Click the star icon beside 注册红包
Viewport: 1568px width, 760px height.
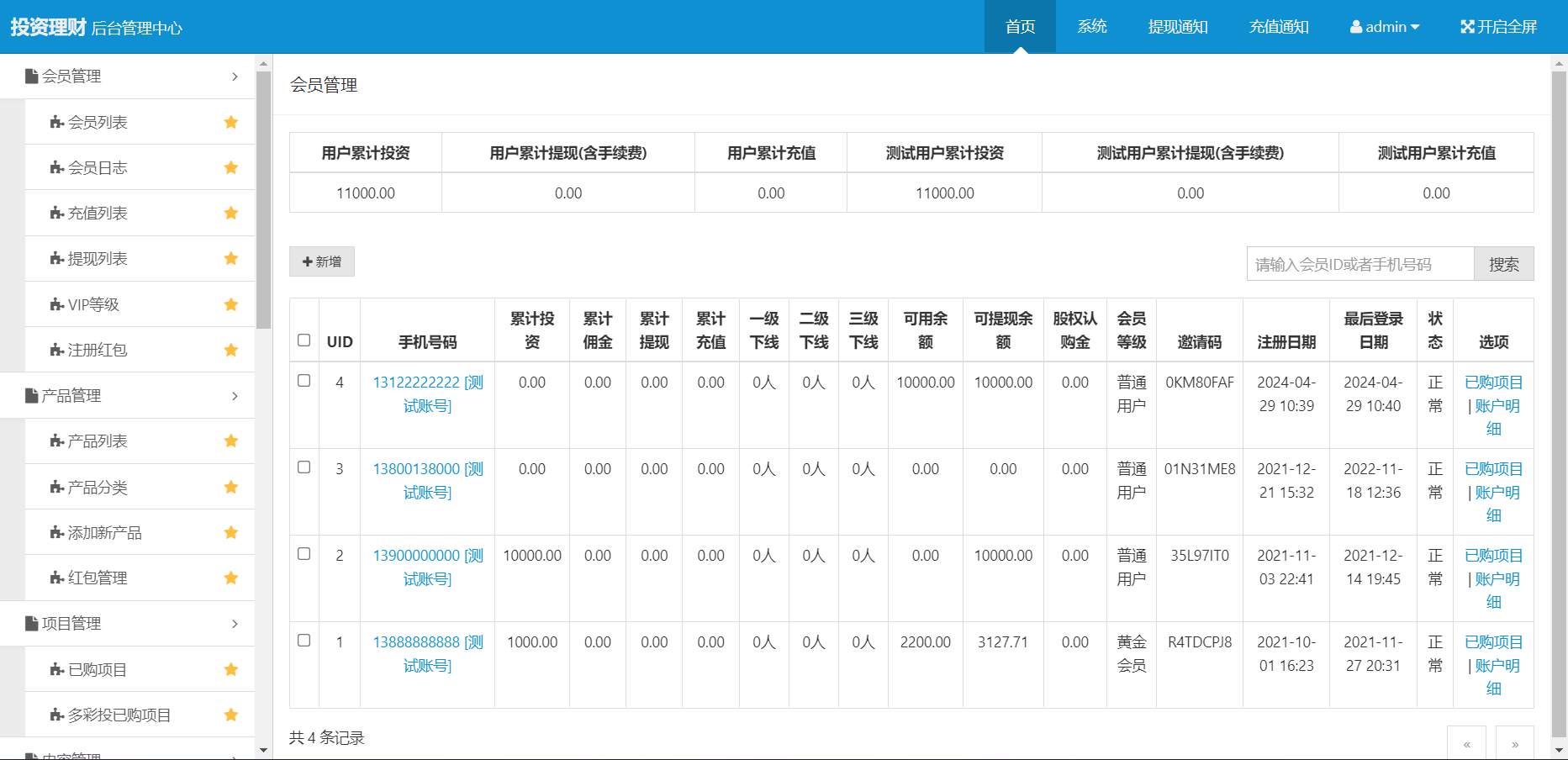(x=231, y=350)
